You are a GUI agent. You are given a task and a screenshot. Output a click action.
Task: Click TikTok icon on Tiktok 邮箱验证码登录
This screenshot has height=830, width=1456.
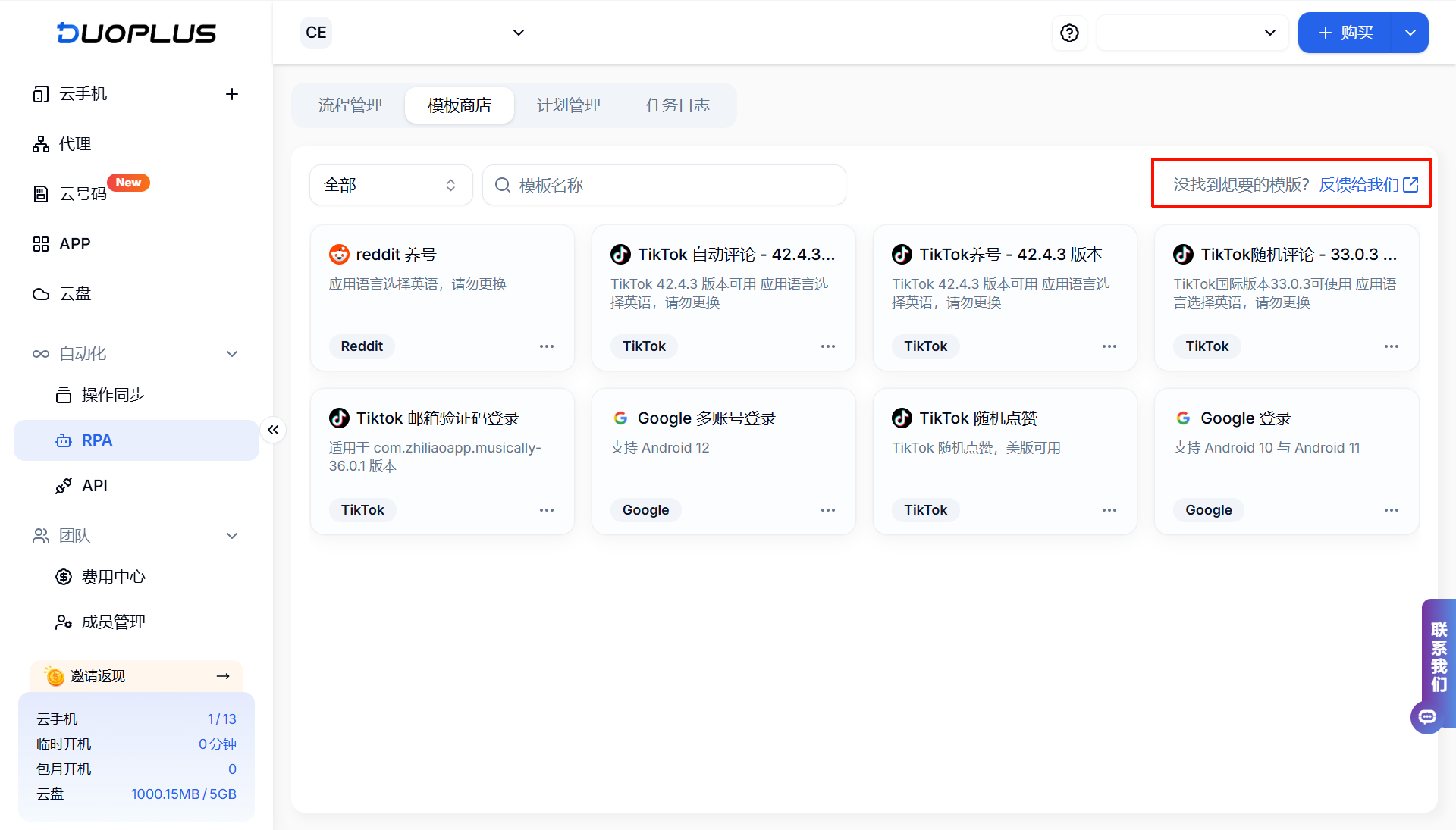click(339, 418)
